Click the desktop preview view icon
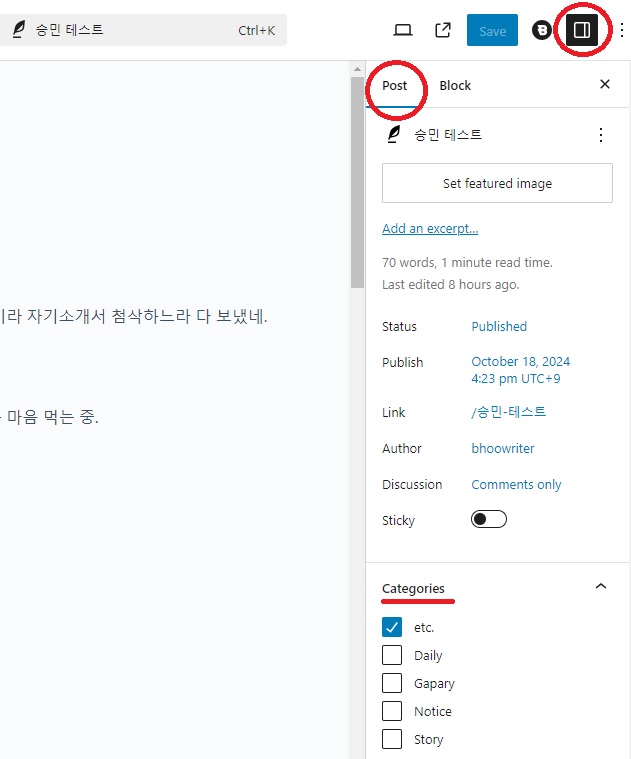 pos(403,30)
